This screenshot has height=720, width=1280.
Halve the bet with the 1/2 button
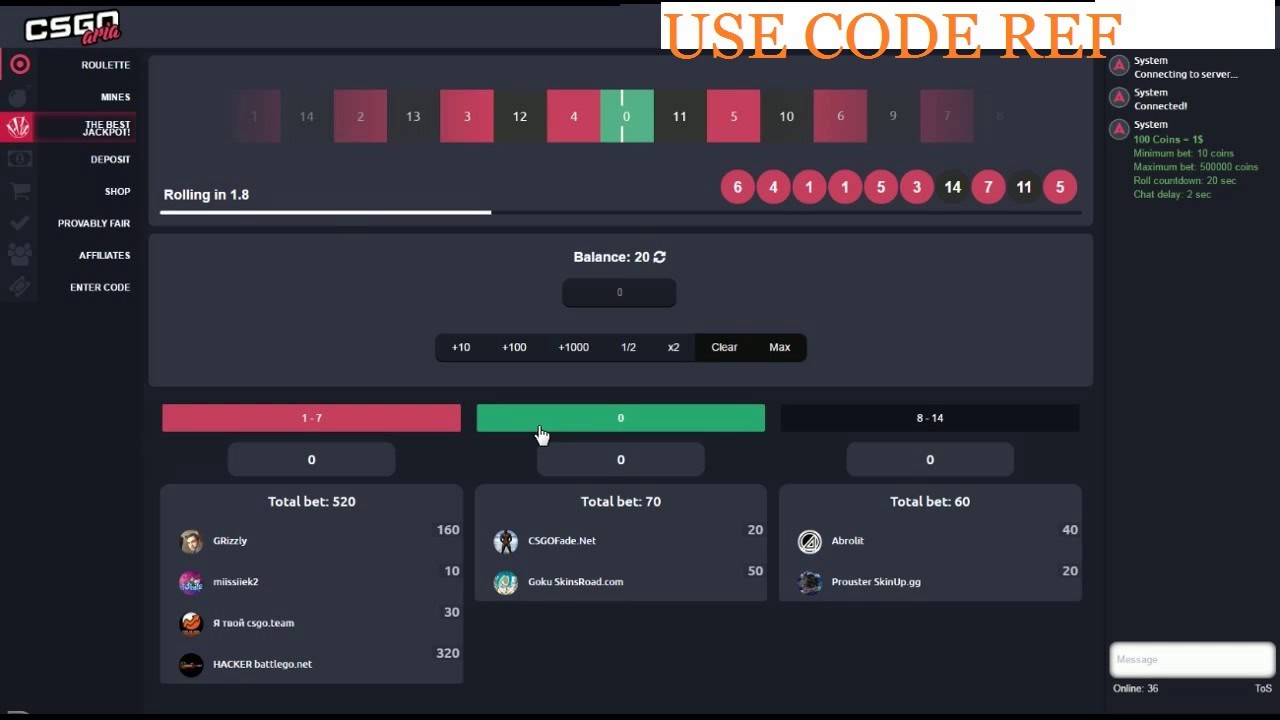point(628,347)
